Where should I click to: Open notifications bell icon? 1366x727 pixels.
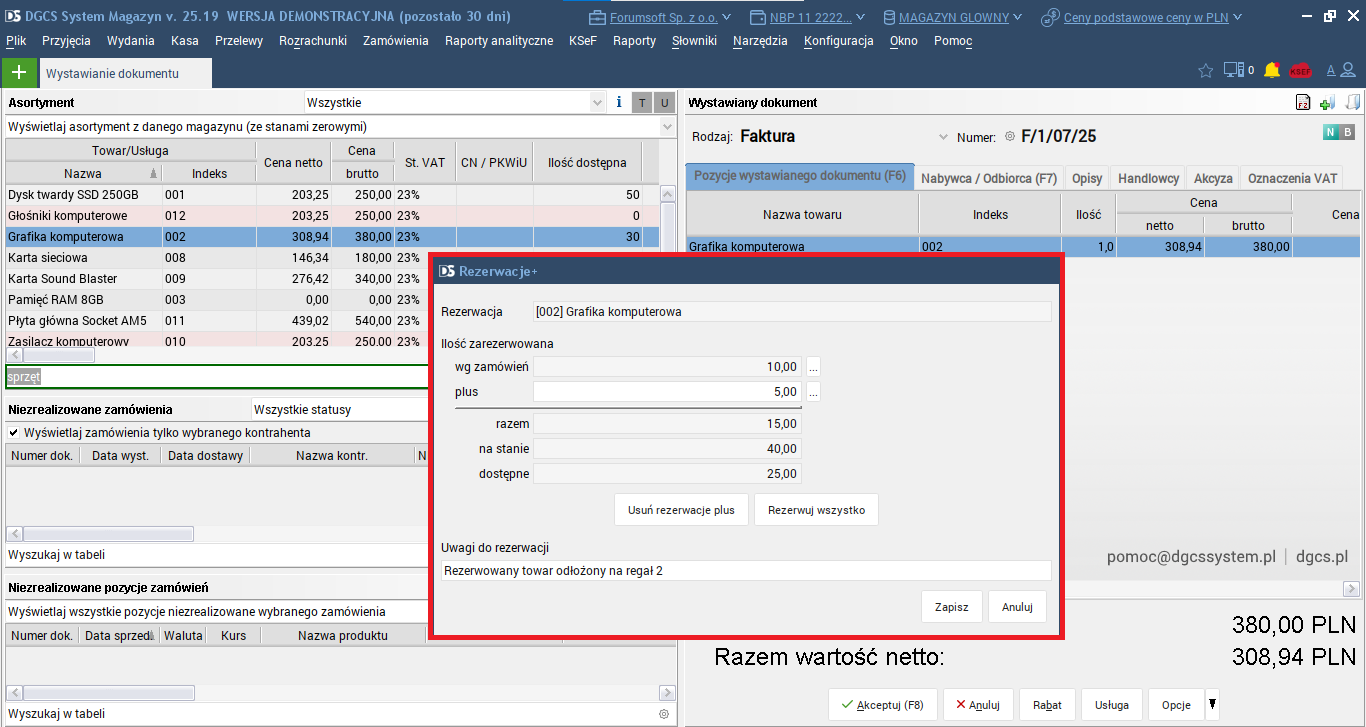point(1272,70)
